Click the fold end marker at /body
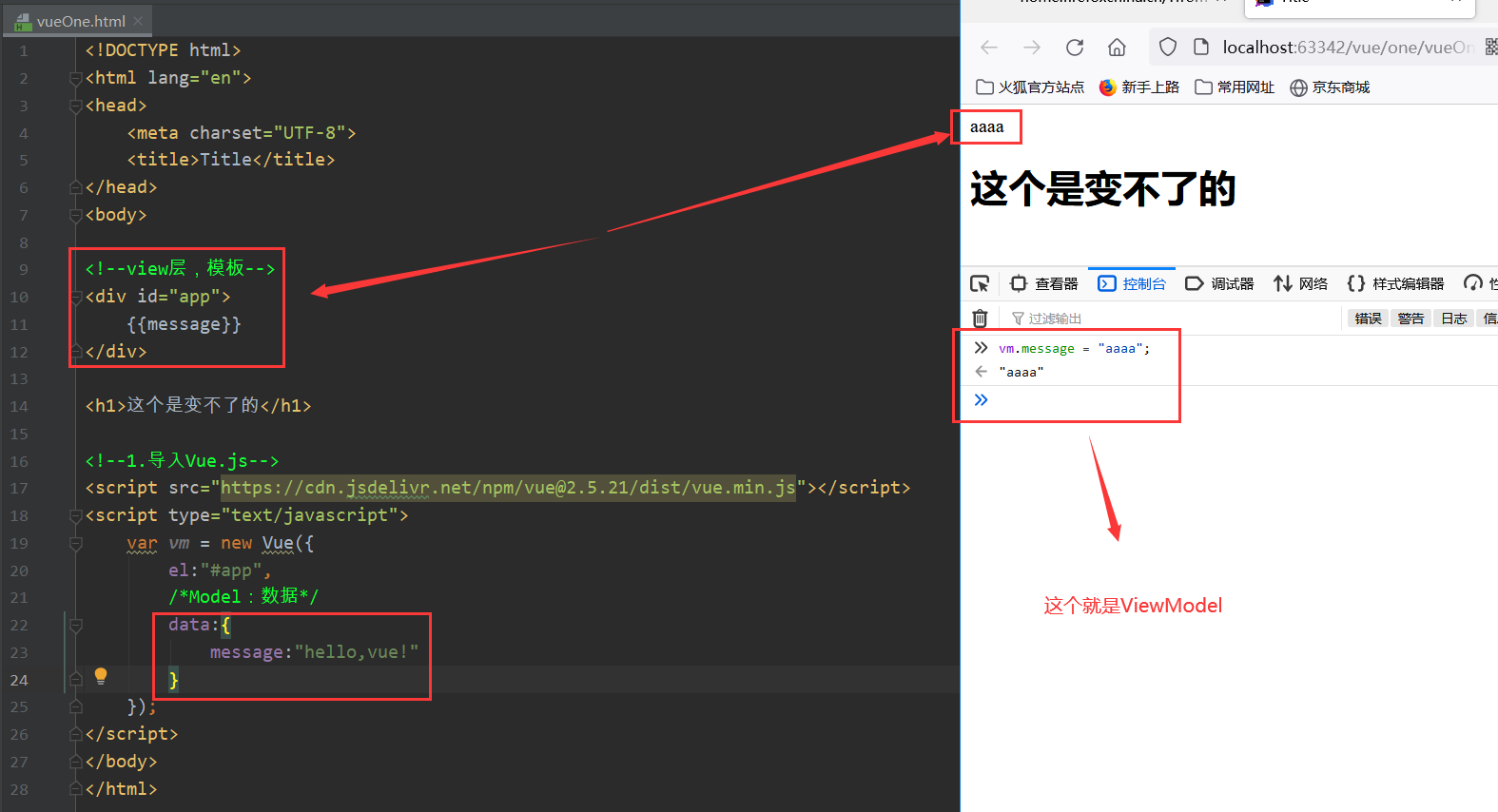Screen dimensions: 1498x812 (x=75, y=762)
